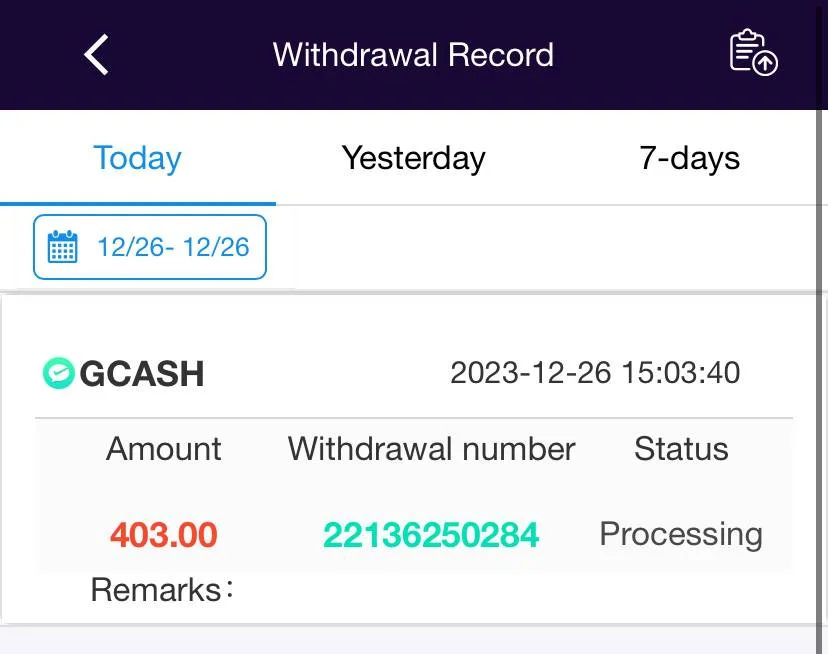828x654 pixels.
Task: Click the GCASH label text
Action: 142,374
